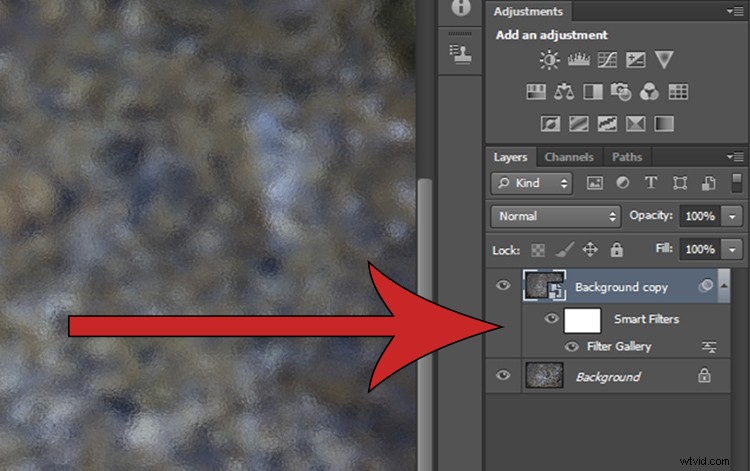Open the Adjustments panel menu
Image resolution: width=750 pixels, height=471 pixels.
tap(735, 11)
